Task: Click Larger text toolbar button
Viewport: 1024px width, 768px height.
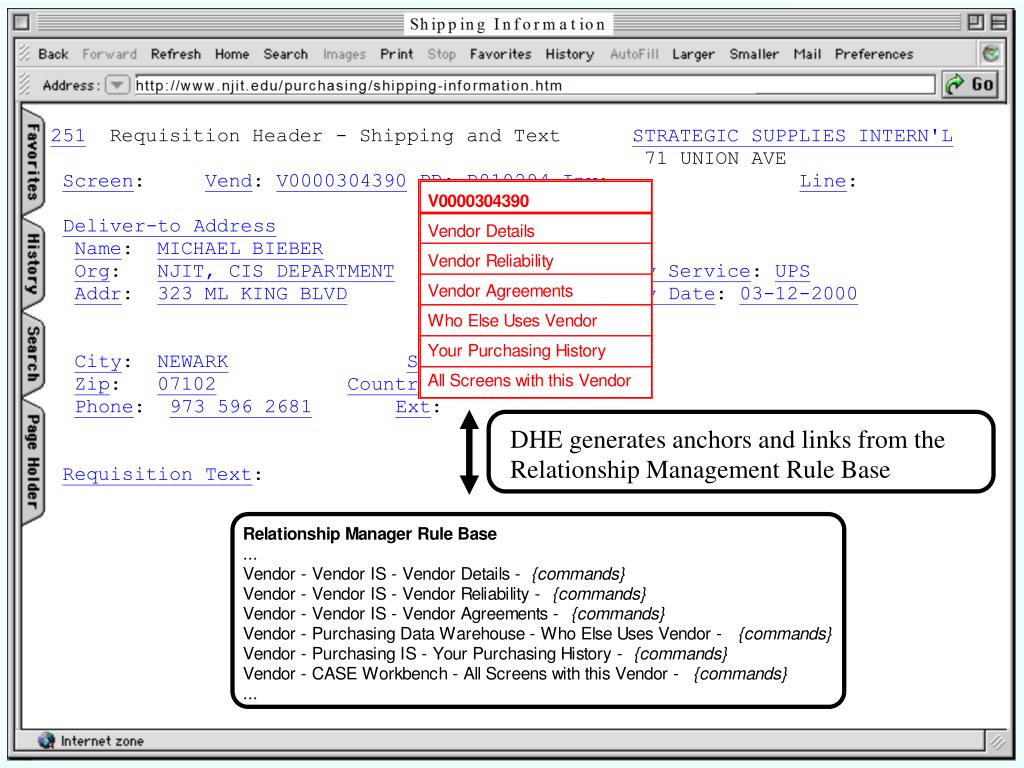Action: coord(693,54)
